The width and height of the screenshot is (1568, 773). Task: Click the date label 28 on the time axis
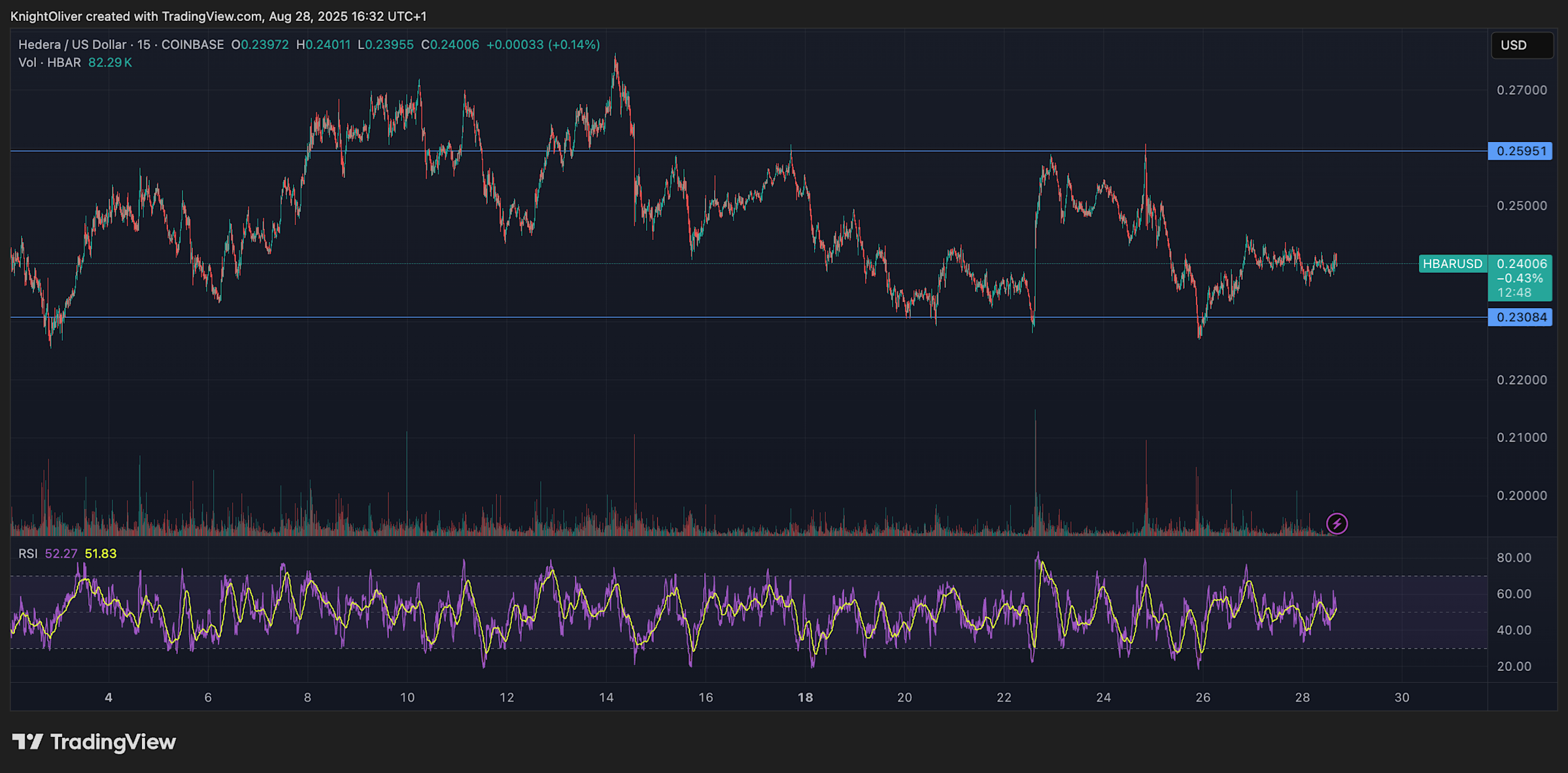pos(1302,697)
